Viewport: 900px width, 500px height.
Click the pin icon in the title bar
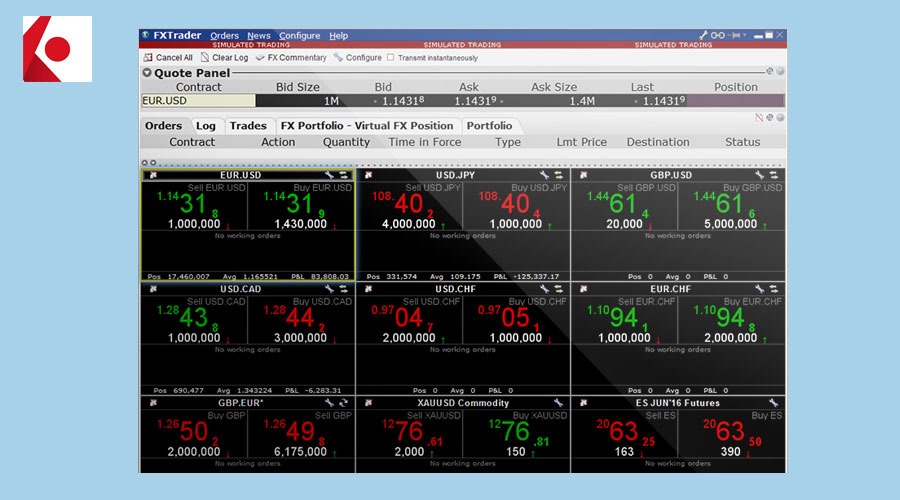[x=736, y=35]
